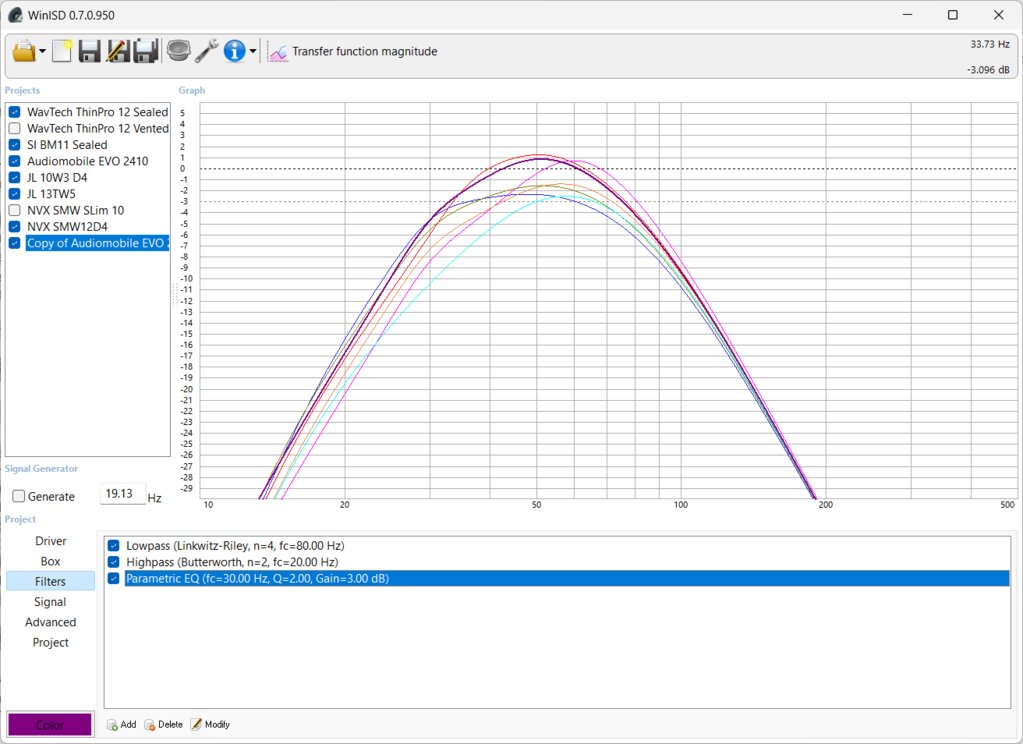Select JL 13TW5 project name
The image size is (1023, 744).
coord(51,194)
